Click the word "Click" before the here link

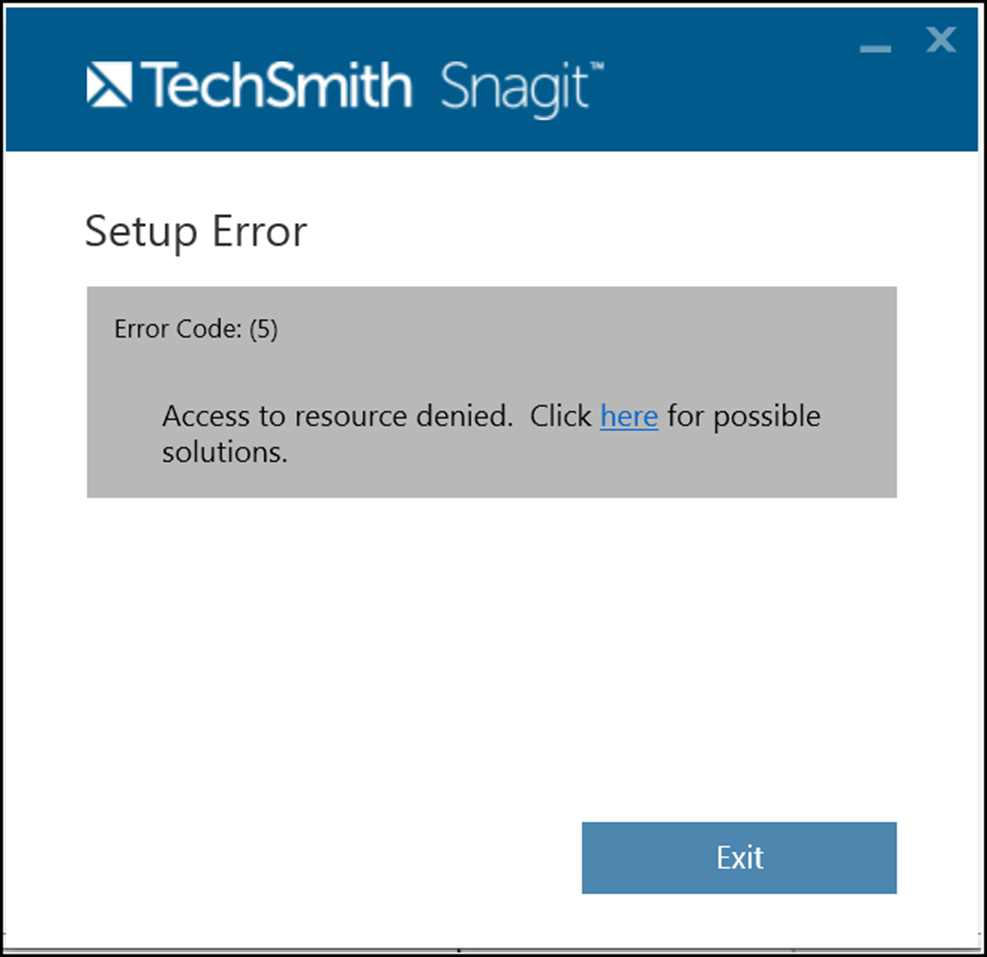561,416
